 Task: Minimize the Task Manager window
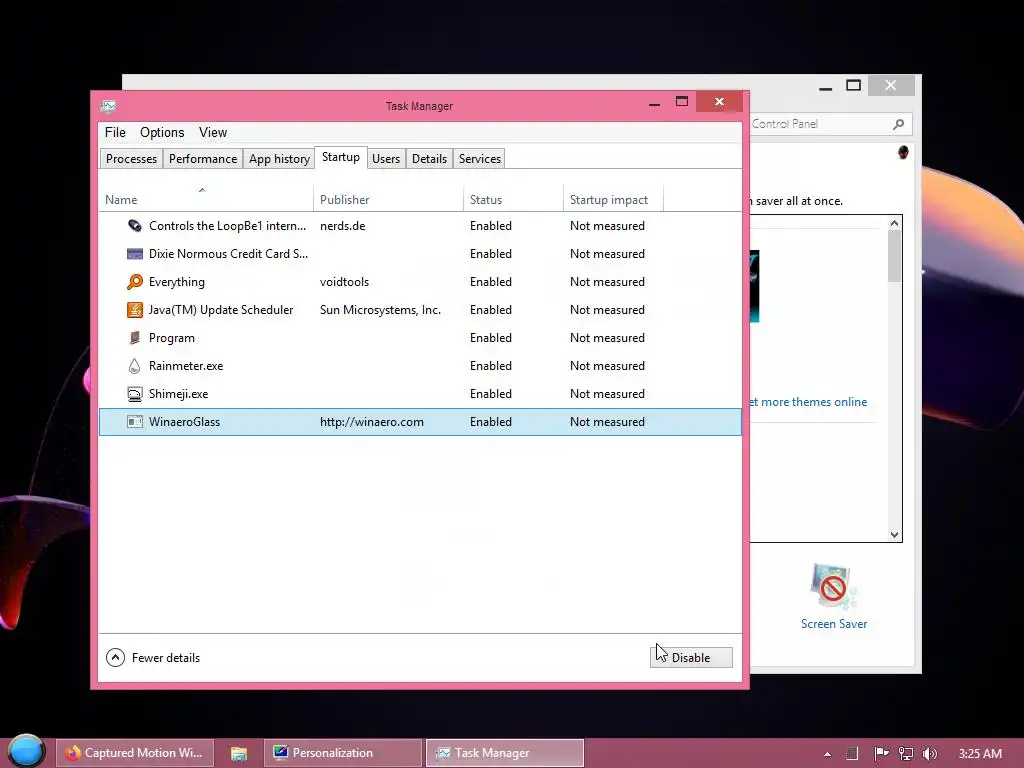(x=654, y=103)
